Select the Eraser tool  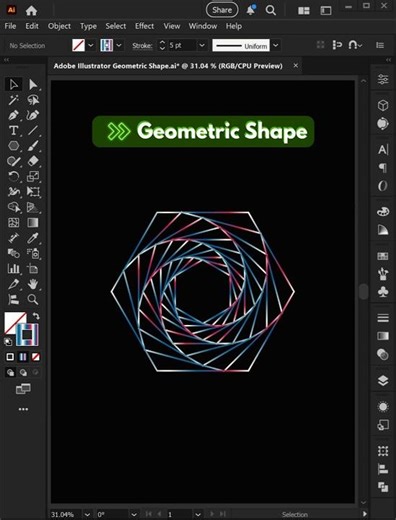[x=33, y=161]
